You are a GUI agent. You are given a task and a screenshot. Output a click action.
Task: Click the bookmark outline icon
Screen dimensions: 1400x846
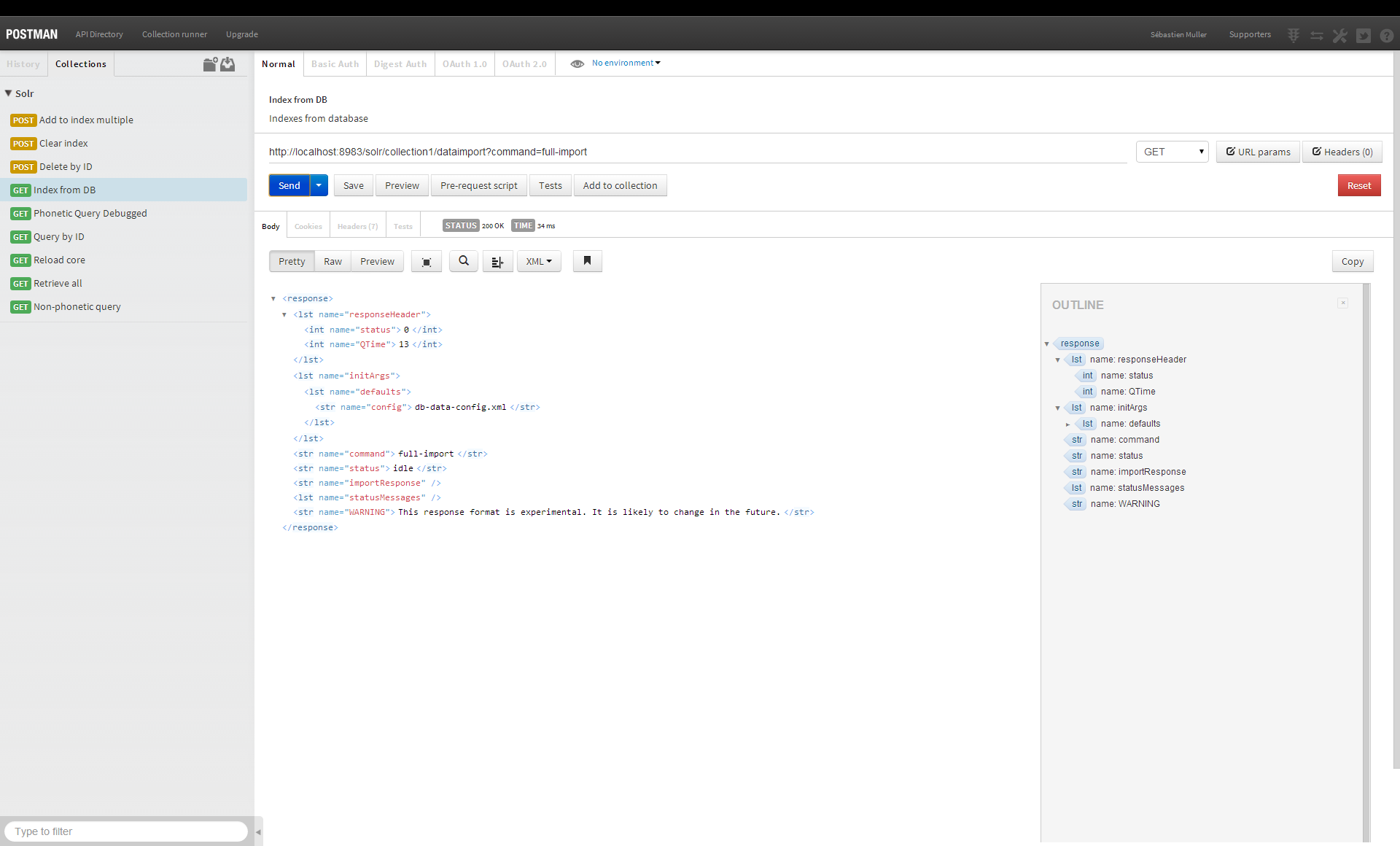click(x=588, y=261)
